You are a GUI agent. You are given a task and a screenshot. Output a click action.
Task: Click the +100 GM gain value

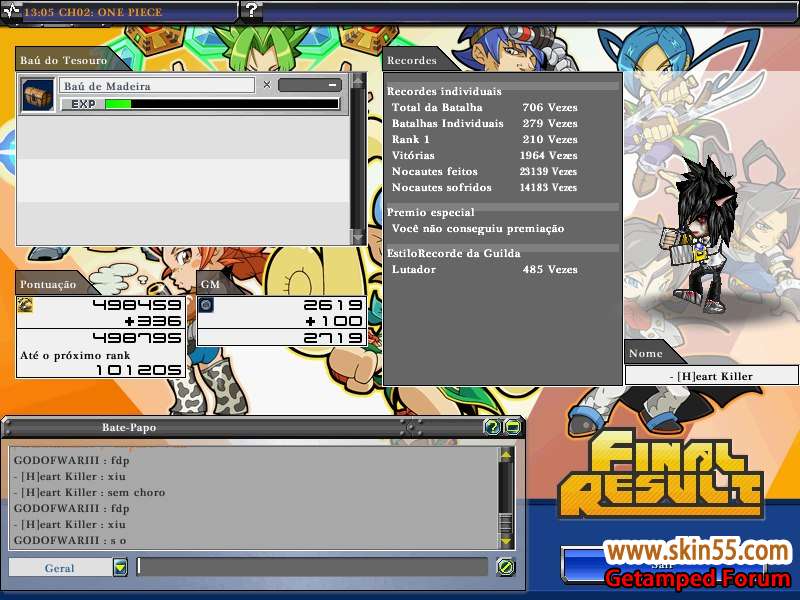pyautogui.click(x=334, y=321)
